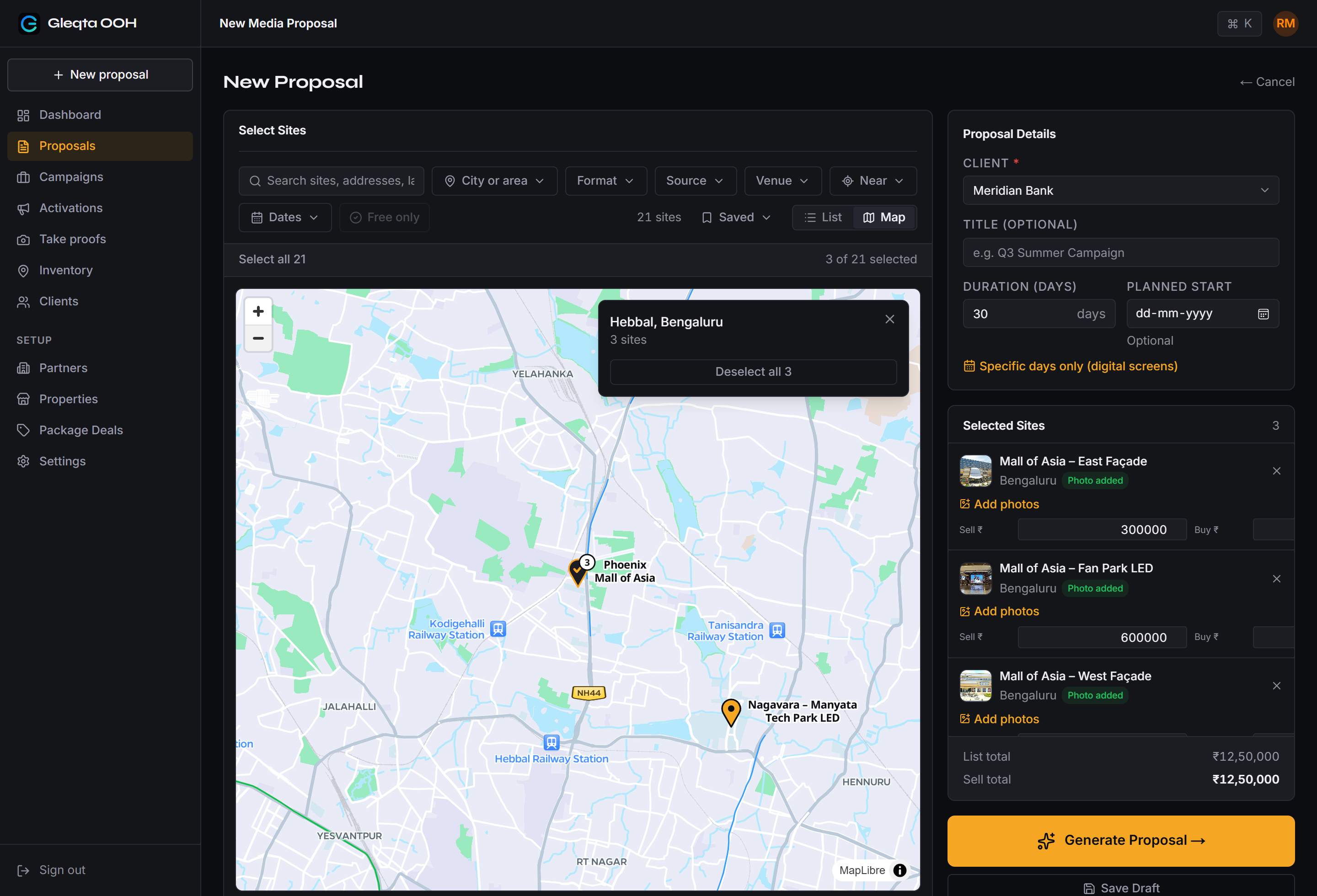Open Campaigns in sidebar

pyautogui.click(x=100, y=177)
